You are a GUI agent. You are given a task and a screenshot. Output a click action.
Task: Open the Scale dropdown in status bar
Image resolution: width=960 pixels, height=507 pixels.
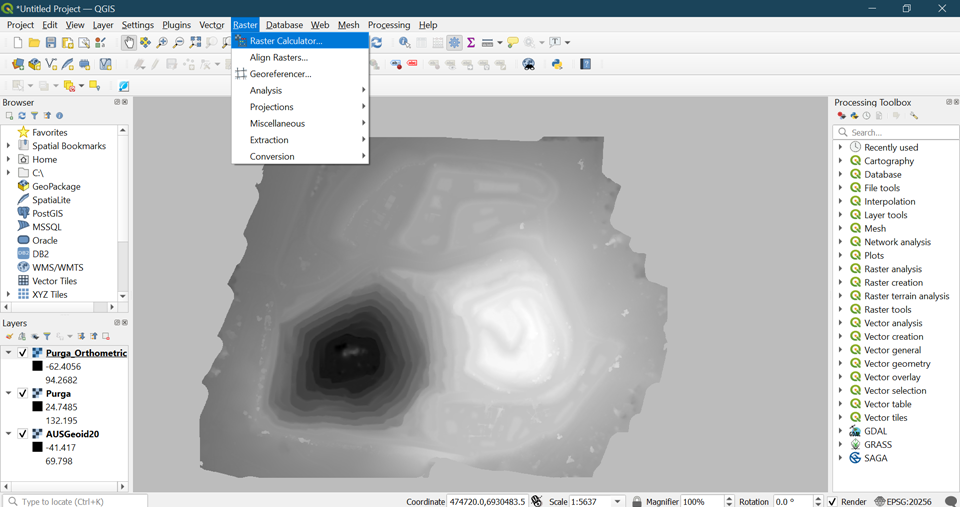[x=617, y=501]
